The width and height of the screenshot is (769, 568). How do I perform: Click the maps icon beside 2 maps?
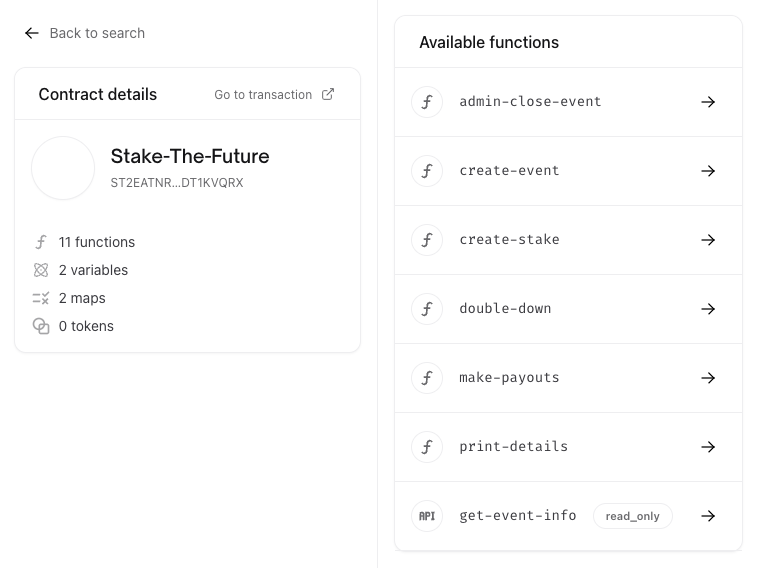(41, 298)
